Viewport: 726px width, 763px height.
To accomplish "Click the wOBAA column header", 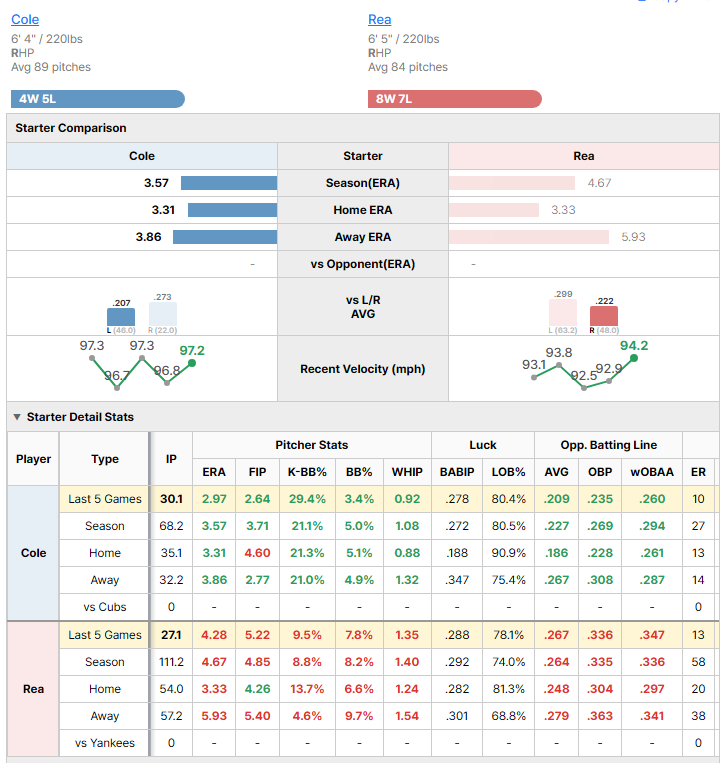I will click(x=652, y=472).
